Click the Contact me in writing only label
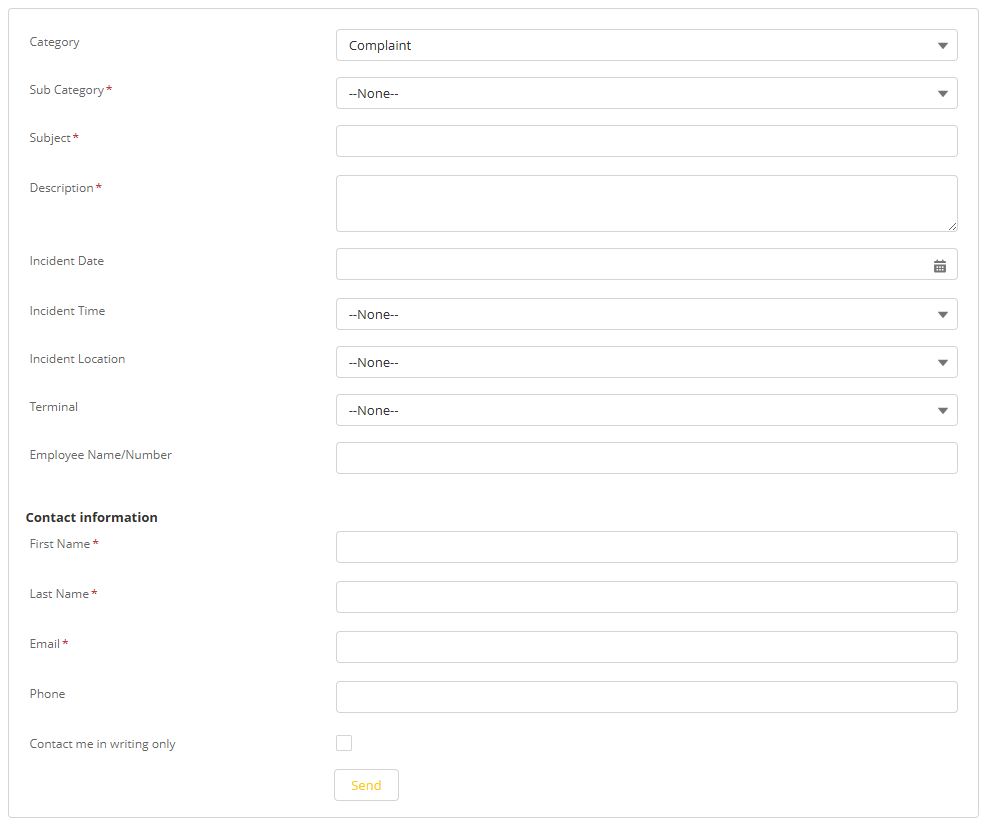This screenshot has height=829, width=993. point(102,744)
